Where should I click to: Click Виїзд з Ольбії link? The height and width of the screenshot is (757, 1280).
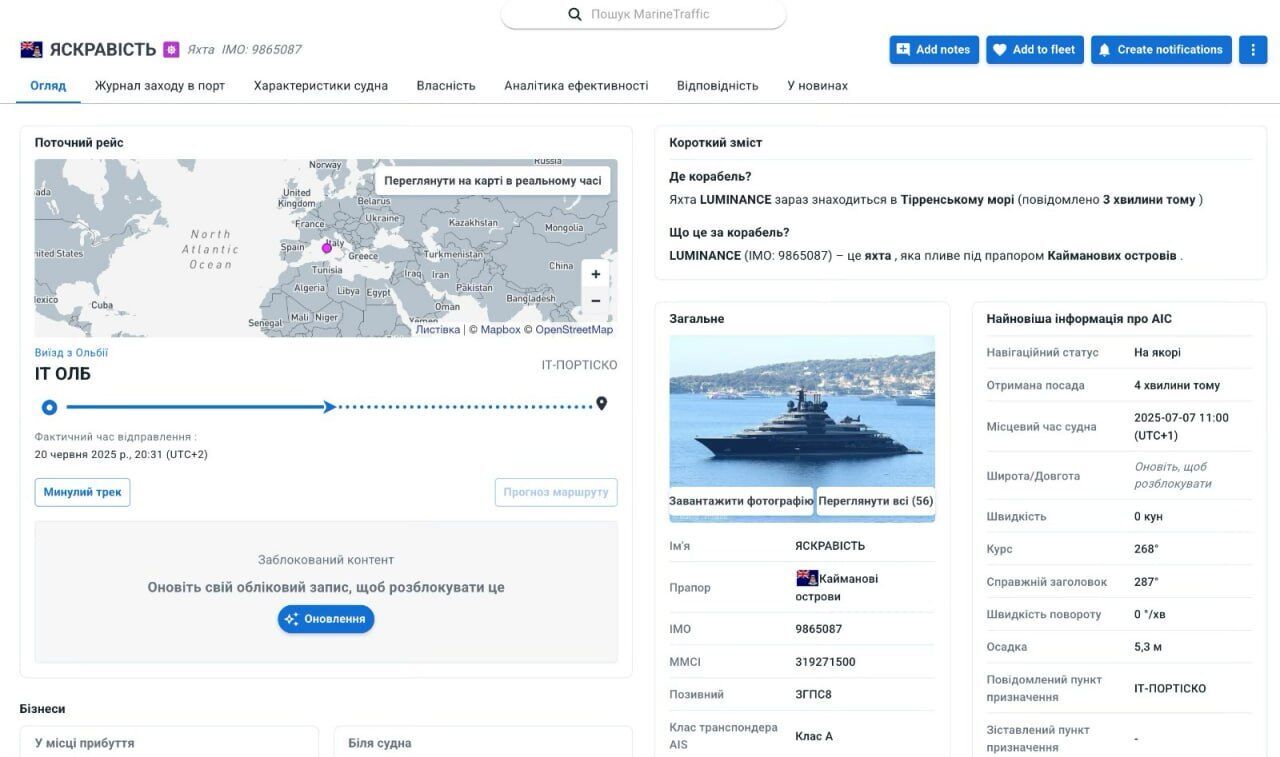(x=71, y=353)
